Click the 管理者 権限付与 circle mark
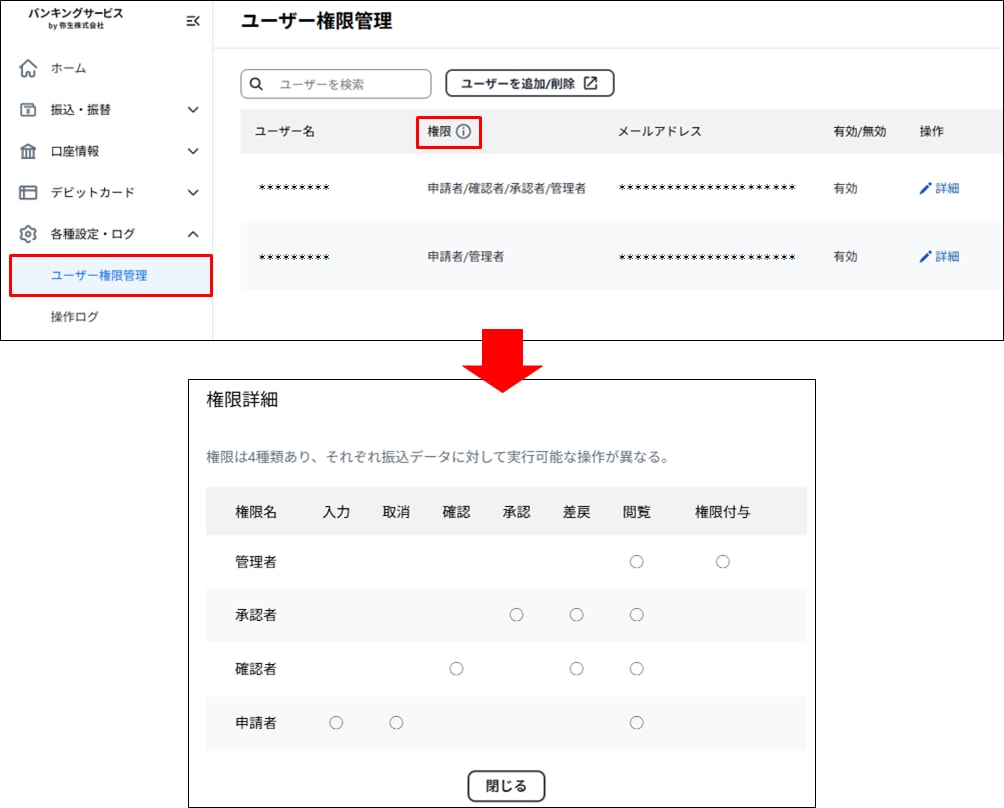 (722, 562)
